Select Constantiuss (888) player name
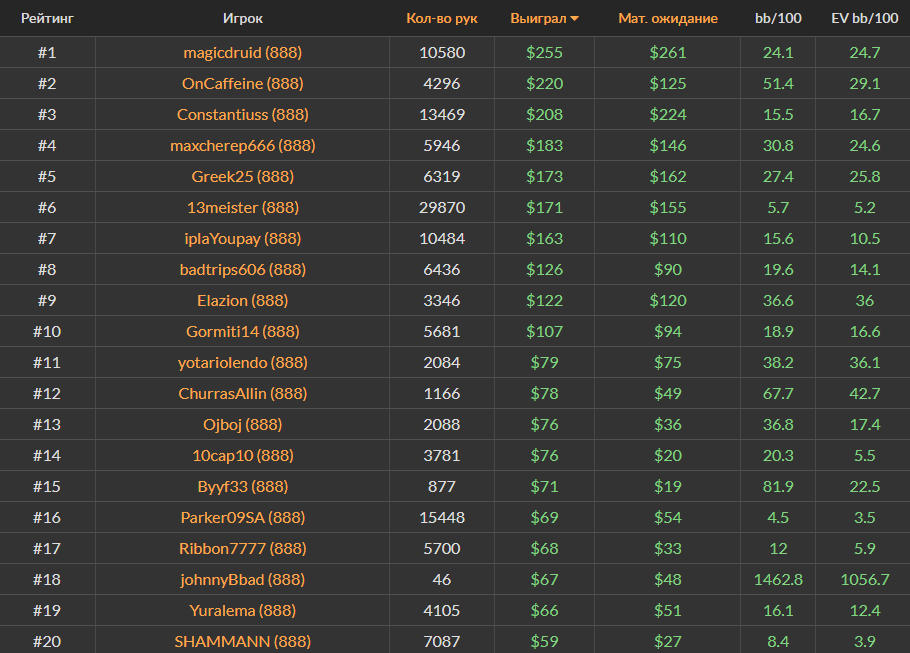 click(x=243, y=114)
